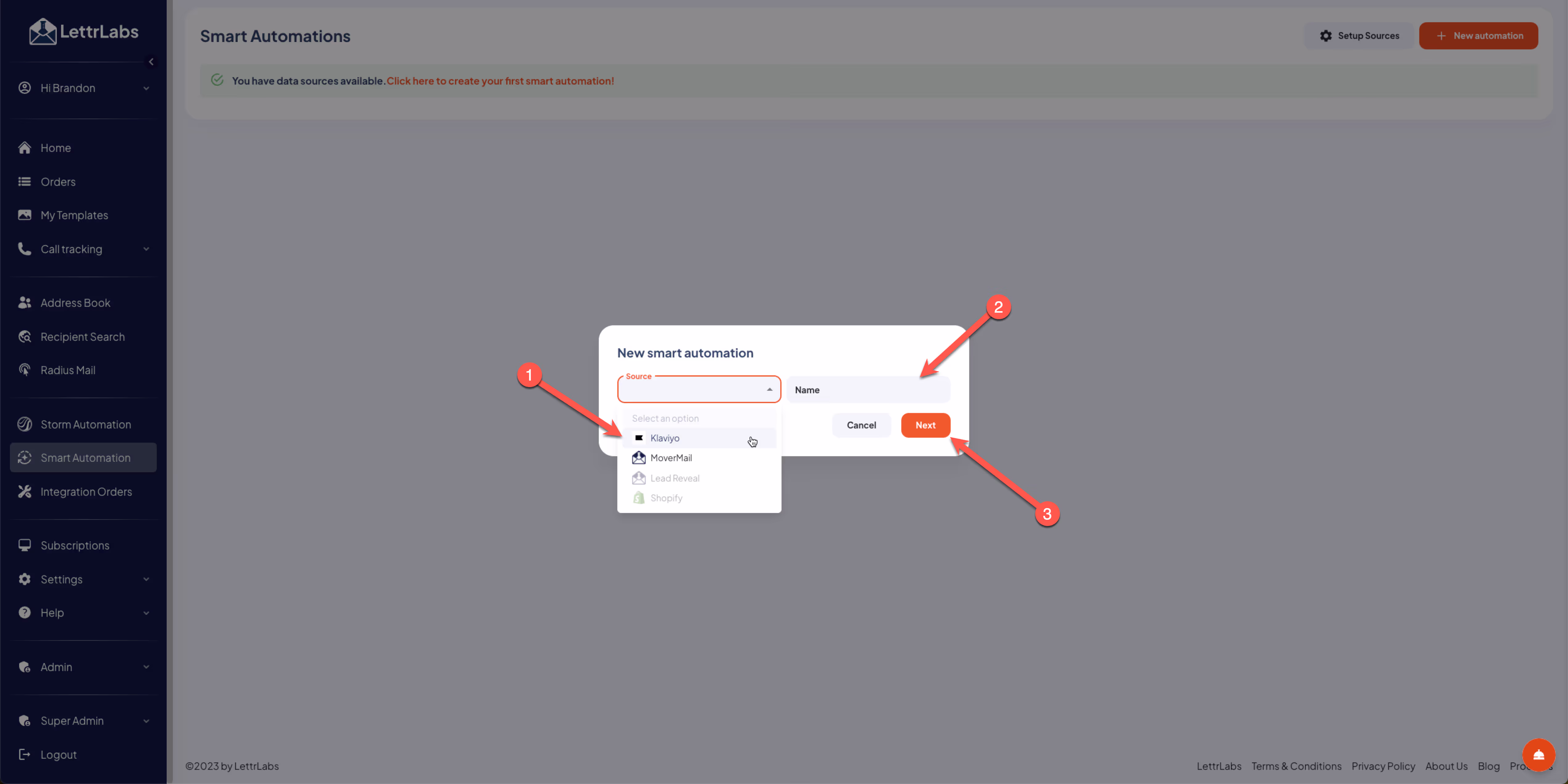Click the green checkmark in the banner
The image size is (1568, 784).
[217, 80]
